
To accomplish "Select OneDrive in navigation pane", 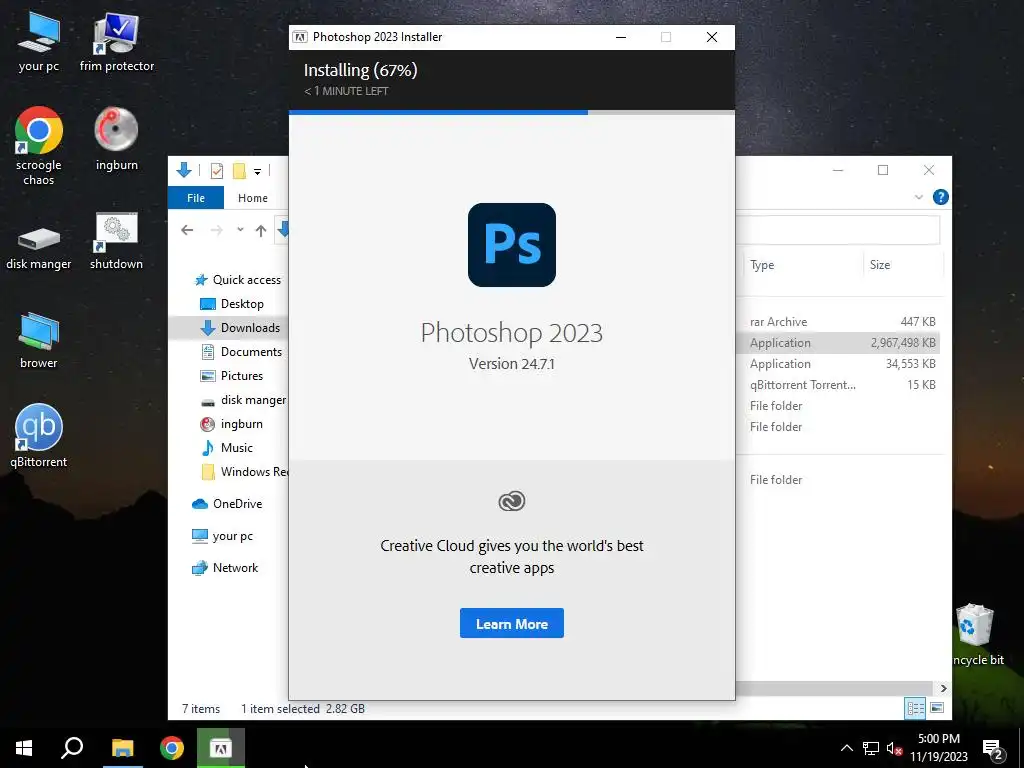I will pyautogui.click(x=227, y=504).
